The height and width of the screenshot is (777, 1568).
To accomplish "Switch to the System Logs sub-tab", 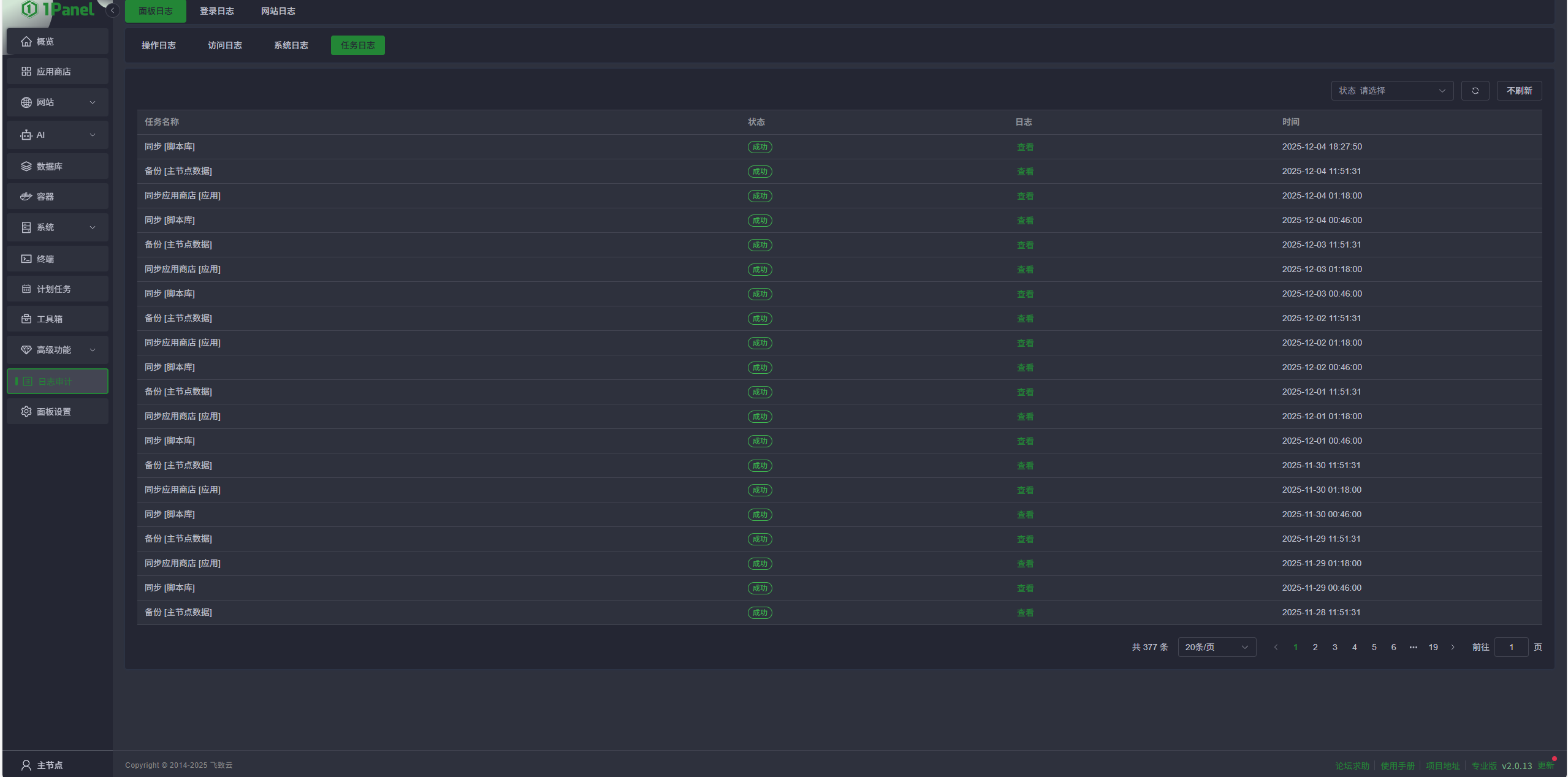I will [x=291, y=45].
